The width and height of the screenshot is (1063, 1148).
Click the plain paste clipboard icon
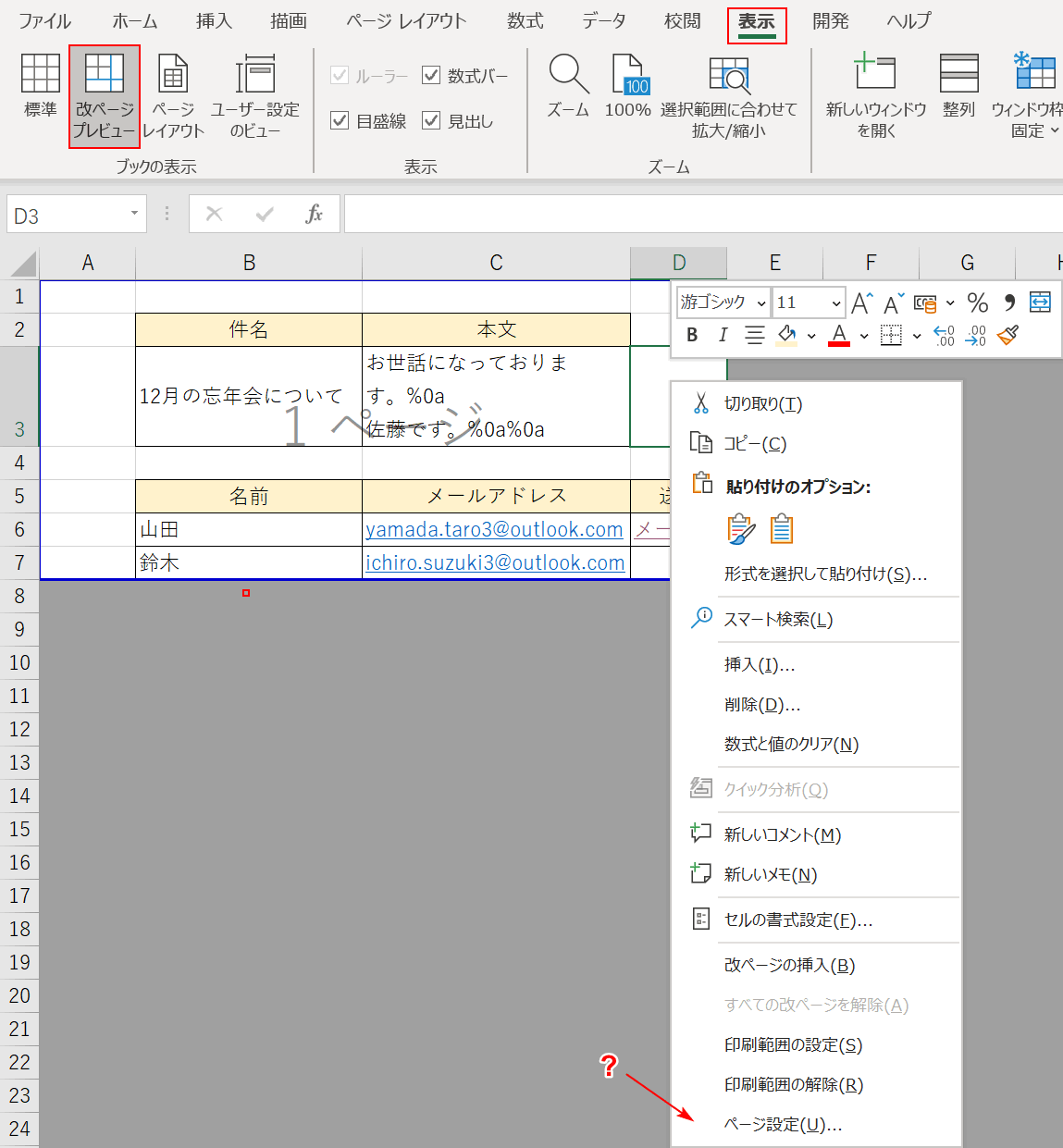click(x=782, y=529)
